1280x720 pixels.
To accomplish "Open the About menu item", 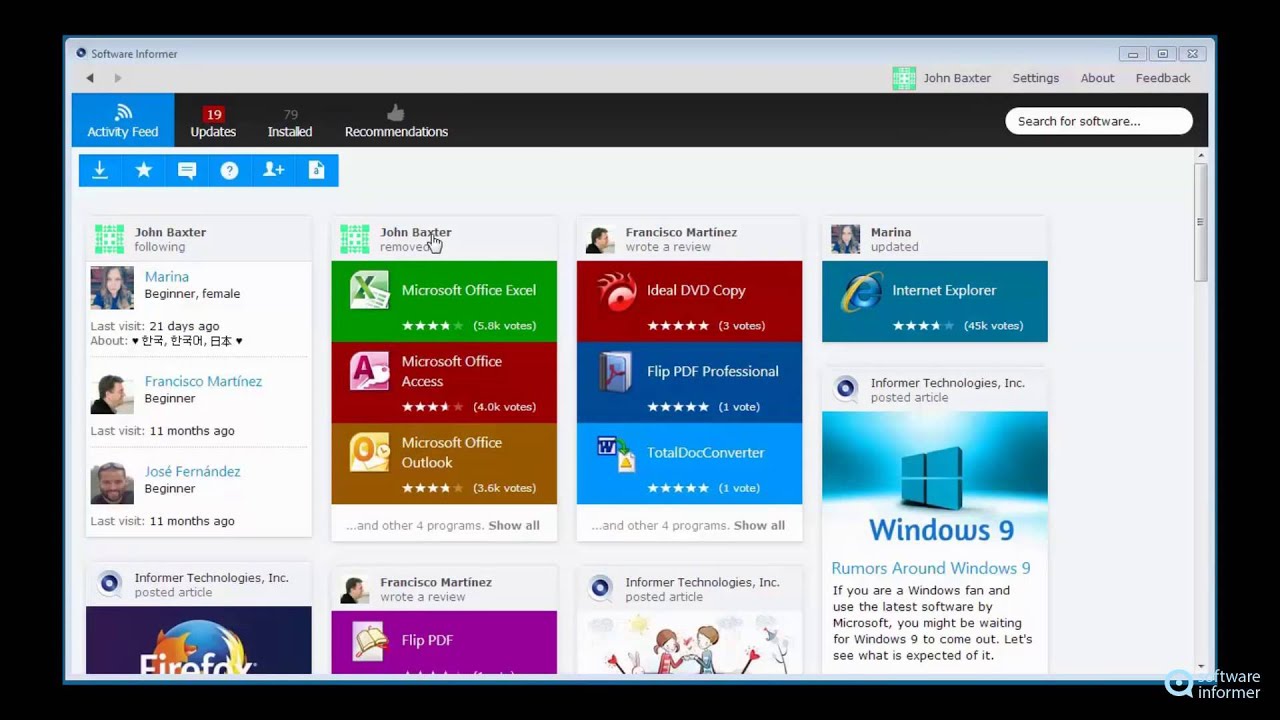I will coord(1097,78).
